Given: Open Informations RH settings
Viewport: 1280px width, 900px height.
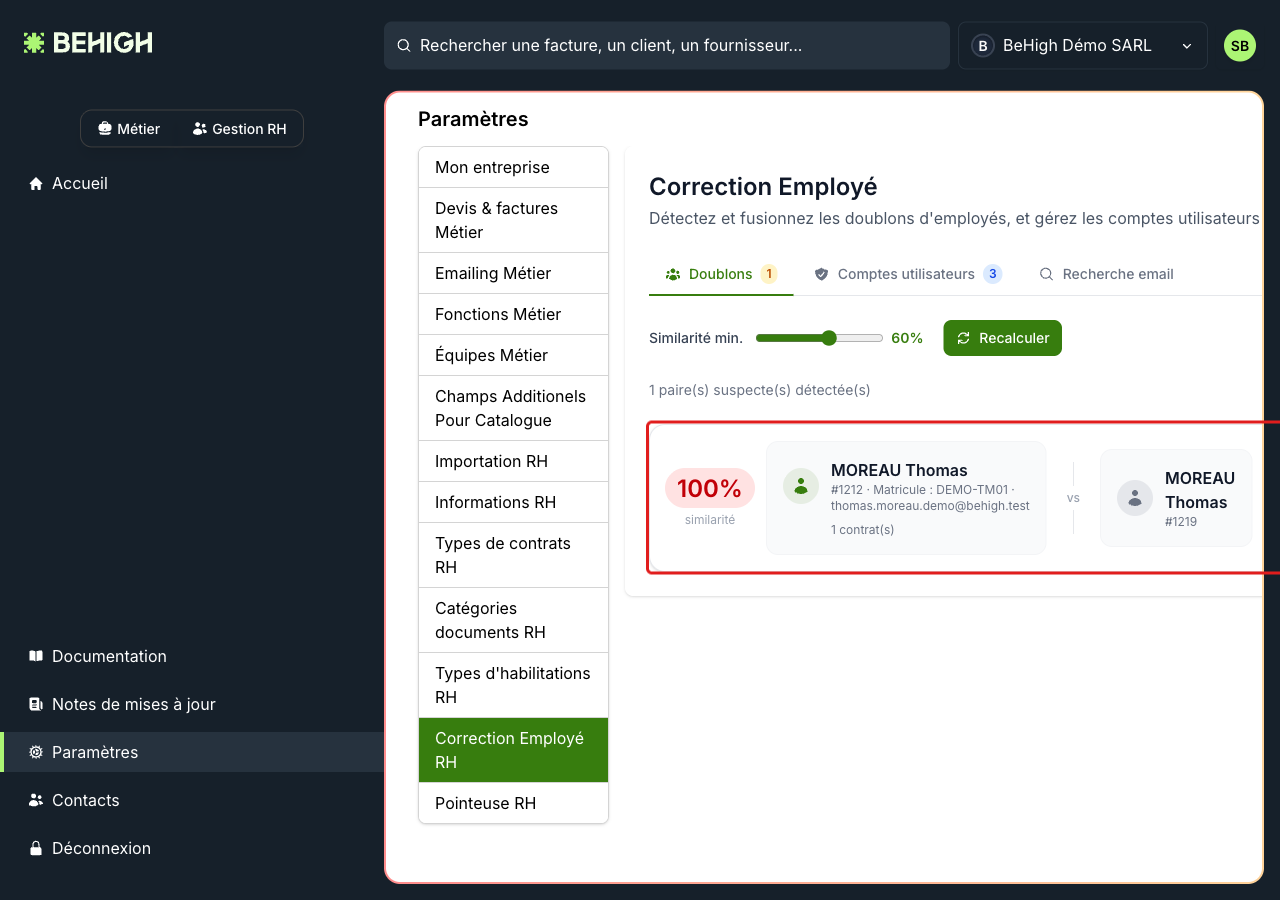Looking at the screenshot, I should (x=513, y=502).
